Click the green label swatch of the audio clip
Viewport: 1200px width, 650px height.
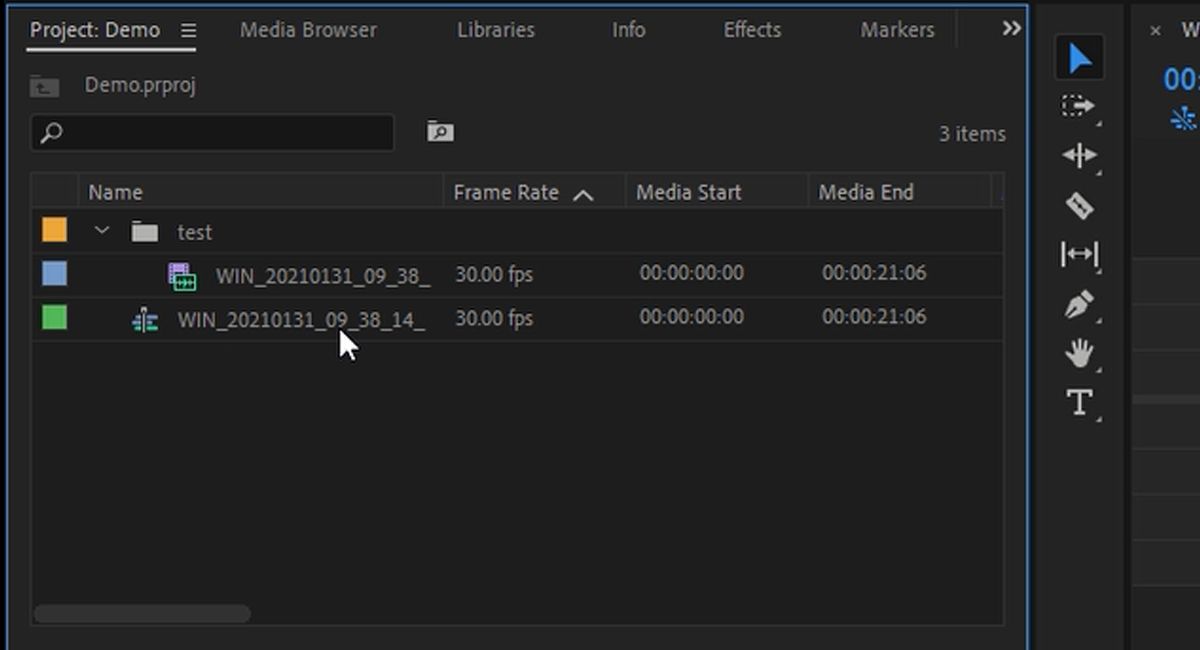pyautogui.click(x=55, y=318)
